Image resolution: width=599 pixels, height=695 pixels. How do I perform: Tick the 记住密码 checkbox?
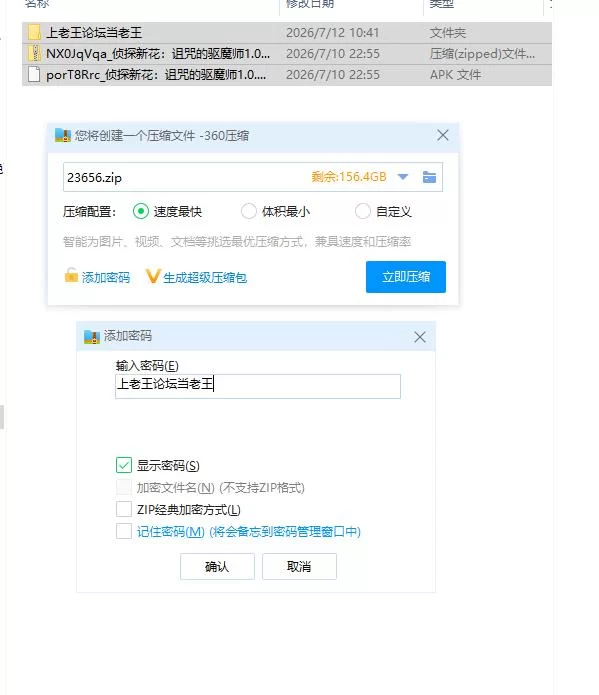click(x=124, y=531)
